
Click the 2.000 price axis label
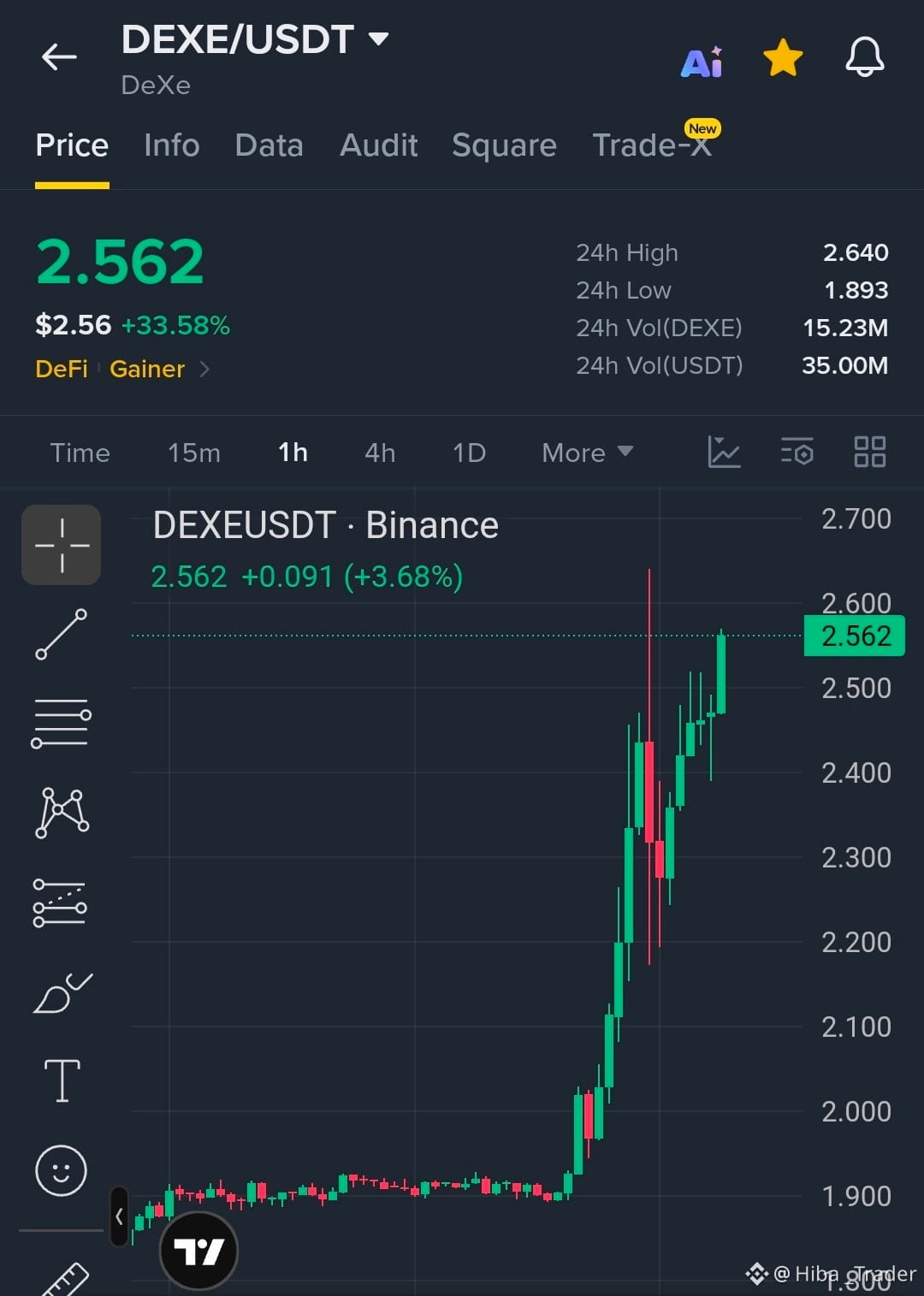pos(856,1111)
